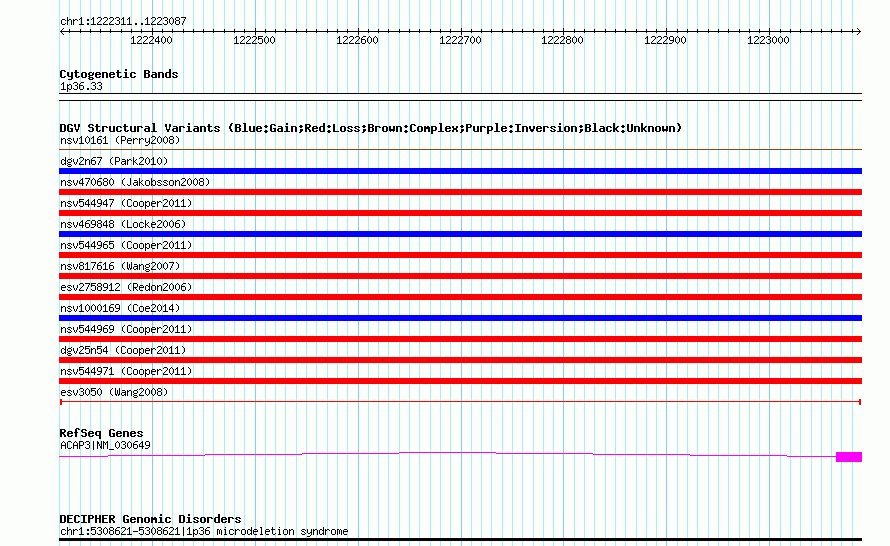This screenshot has width=890, height=546.
Task: Click the red loss bar under esv2758912
Action: pyautogui.click(x=460, y=297)
